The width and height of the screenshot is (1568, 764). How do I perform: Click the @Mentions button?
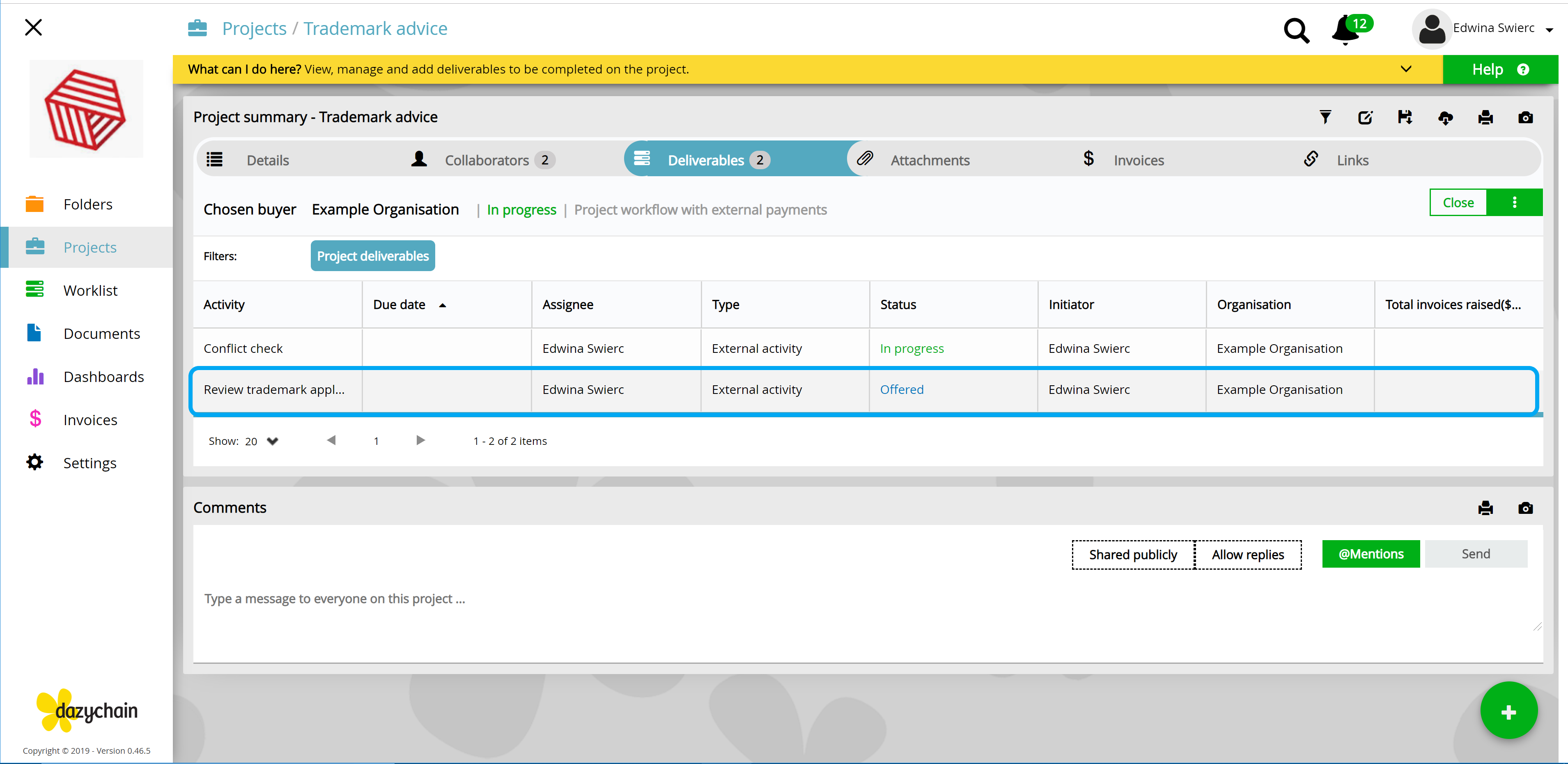point(1371,554)
